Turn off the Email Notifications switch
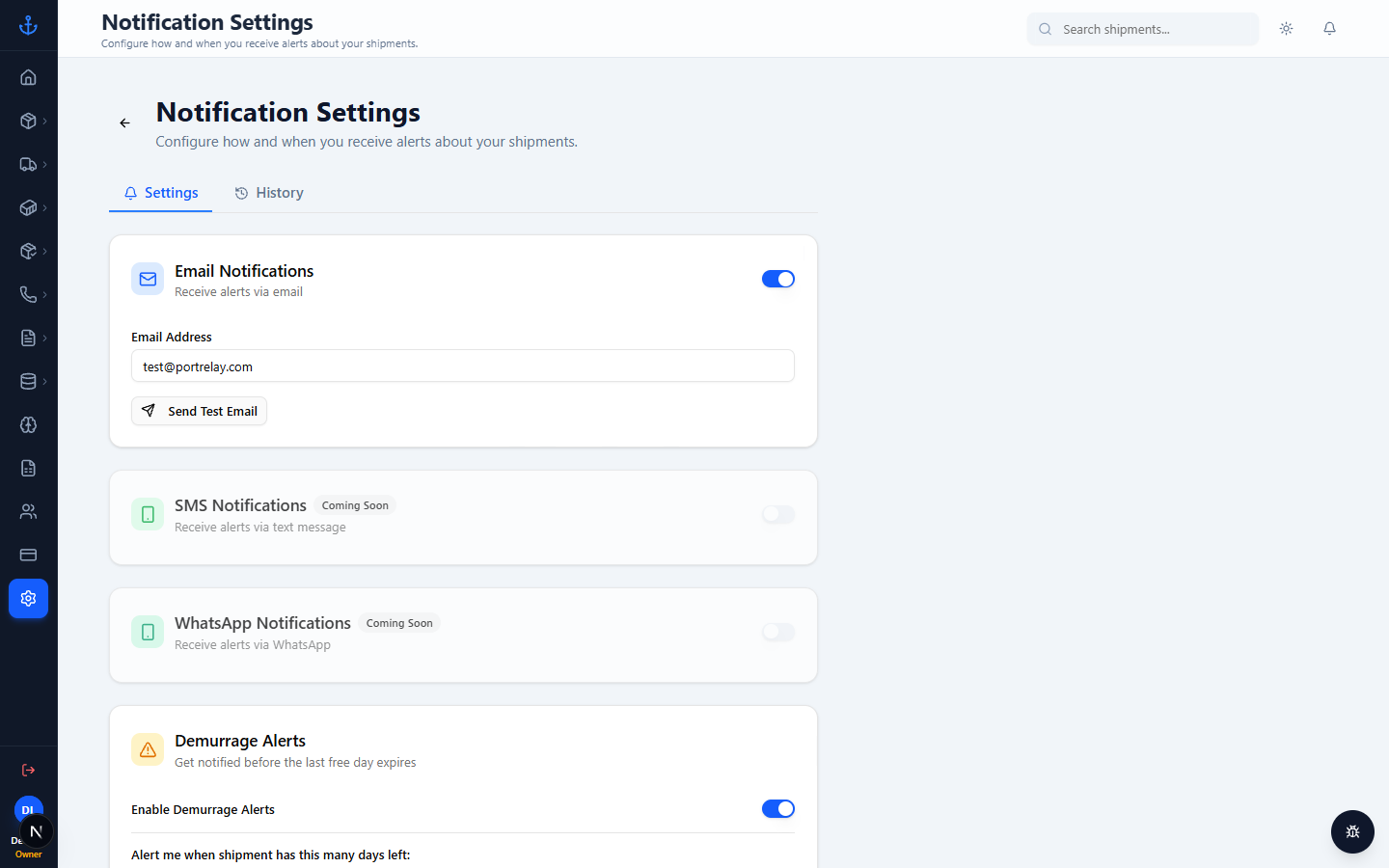The image size is (1389, 868). [x=778, y=279]
